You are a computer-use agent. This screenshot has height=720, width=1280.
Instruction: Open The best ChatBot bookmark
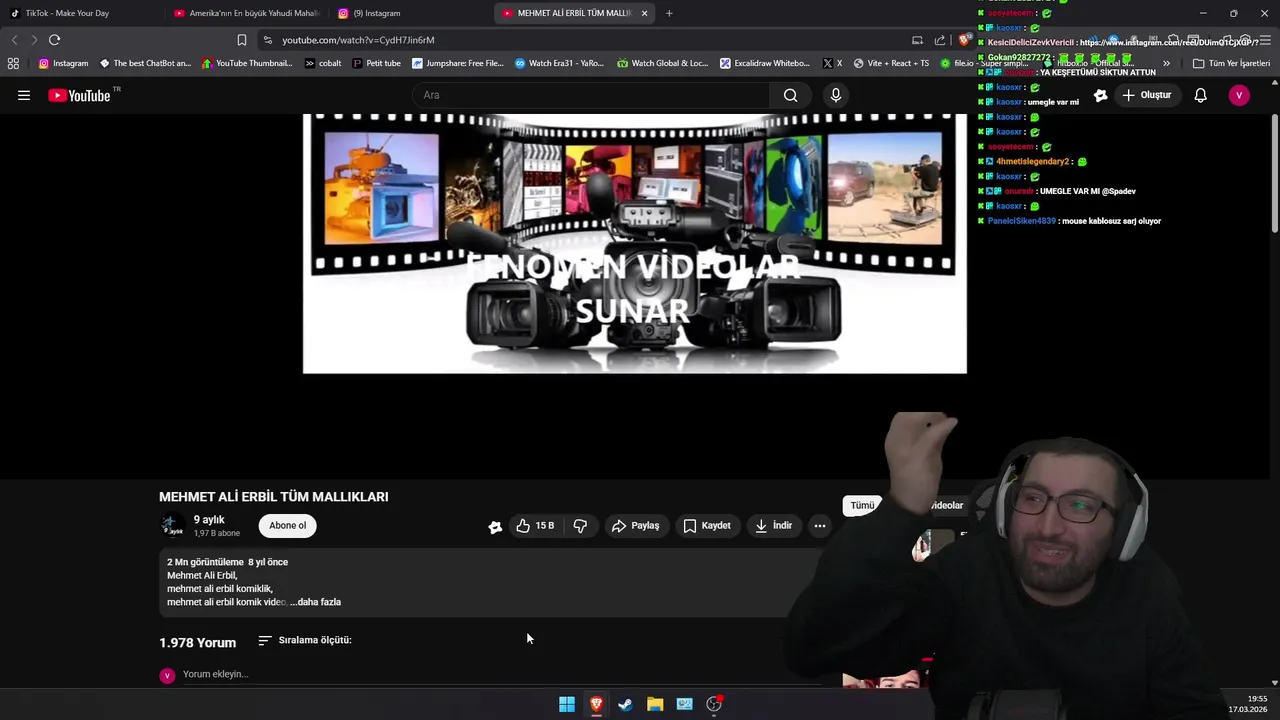(x=145, y=63)
